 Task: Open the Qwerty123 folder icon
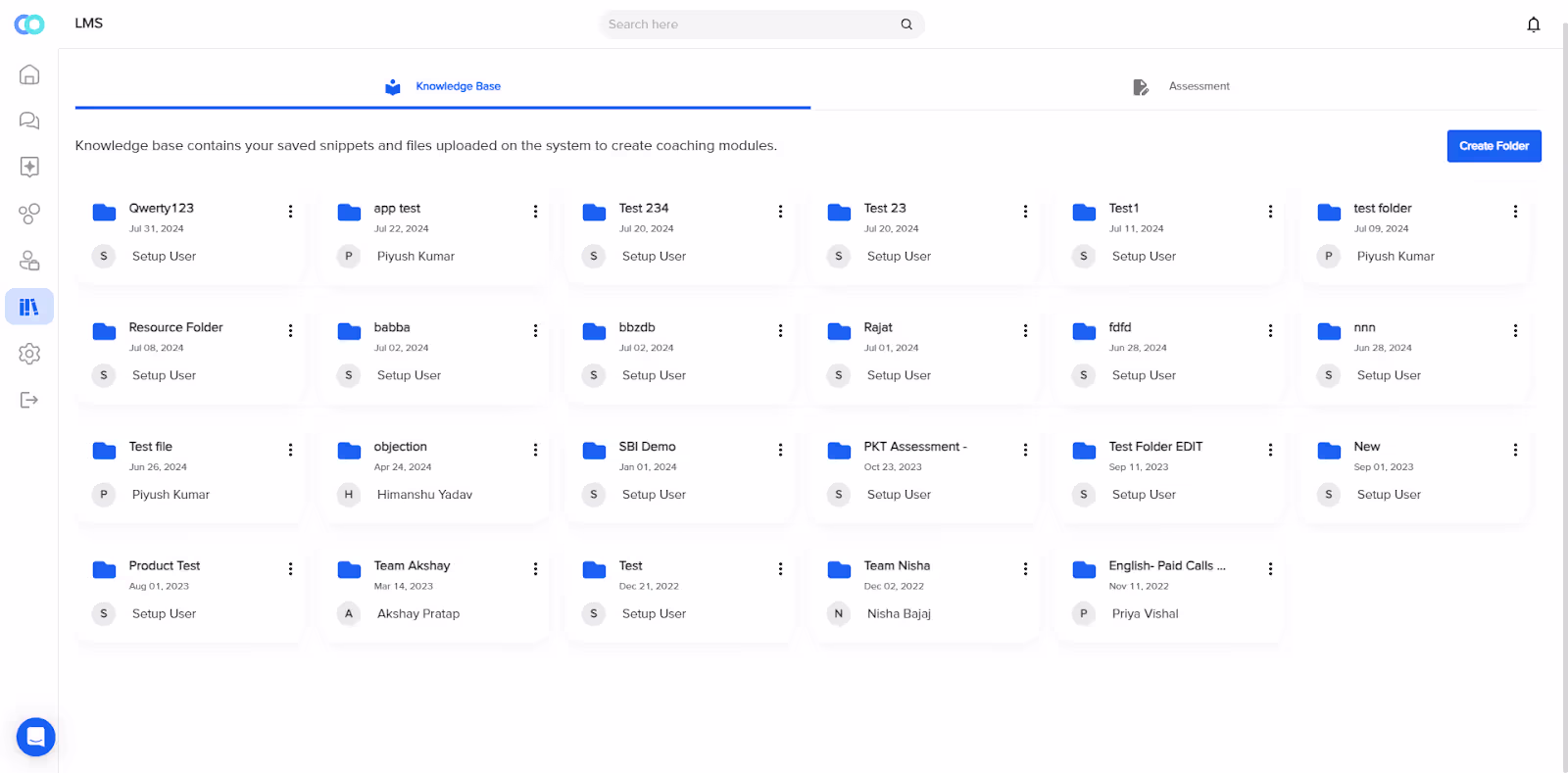pyautogui.click(x=104, y=212)
